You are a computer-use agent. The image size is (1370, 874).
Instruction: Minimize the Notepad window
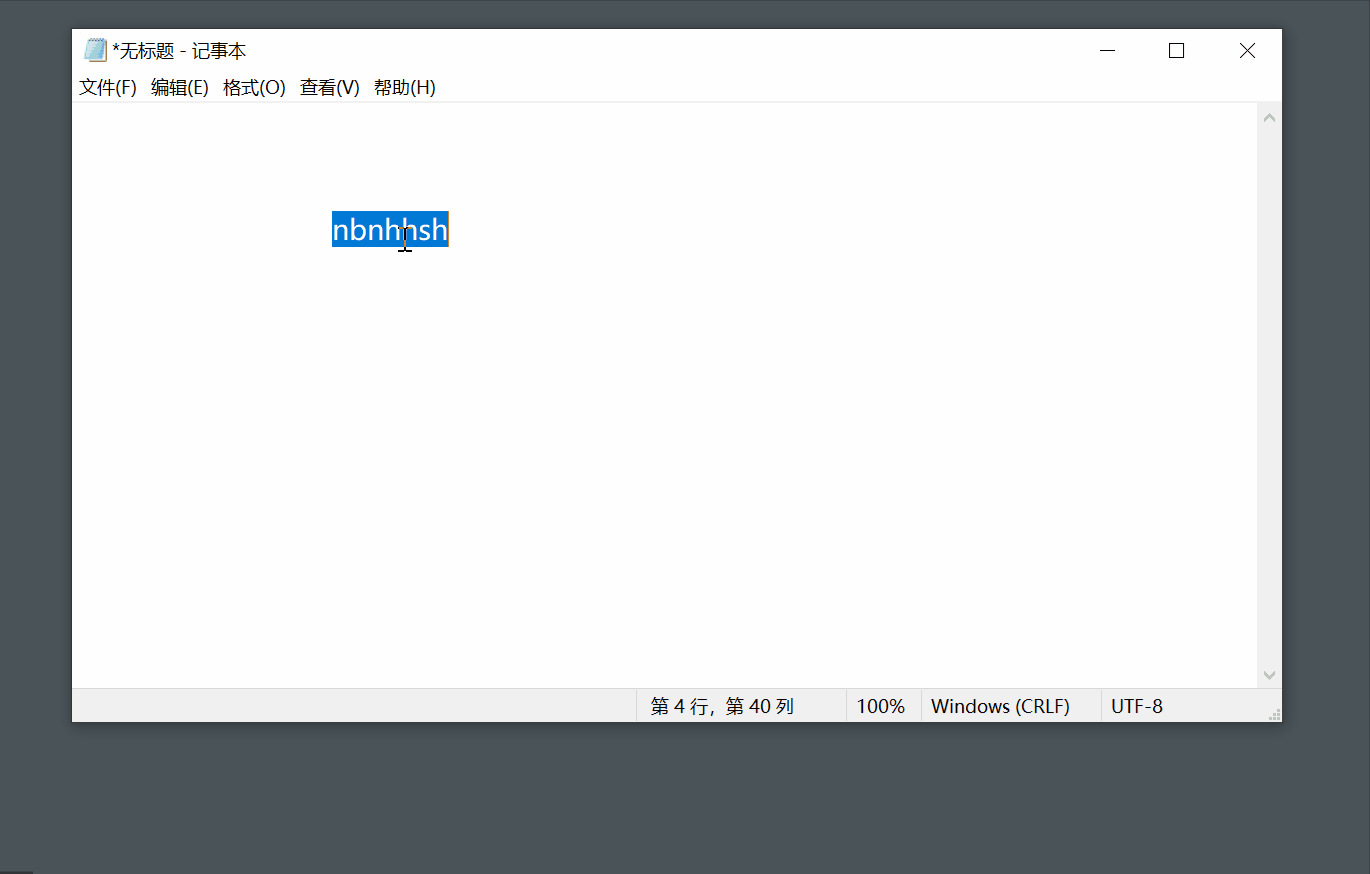click(x=1107, y=49)
